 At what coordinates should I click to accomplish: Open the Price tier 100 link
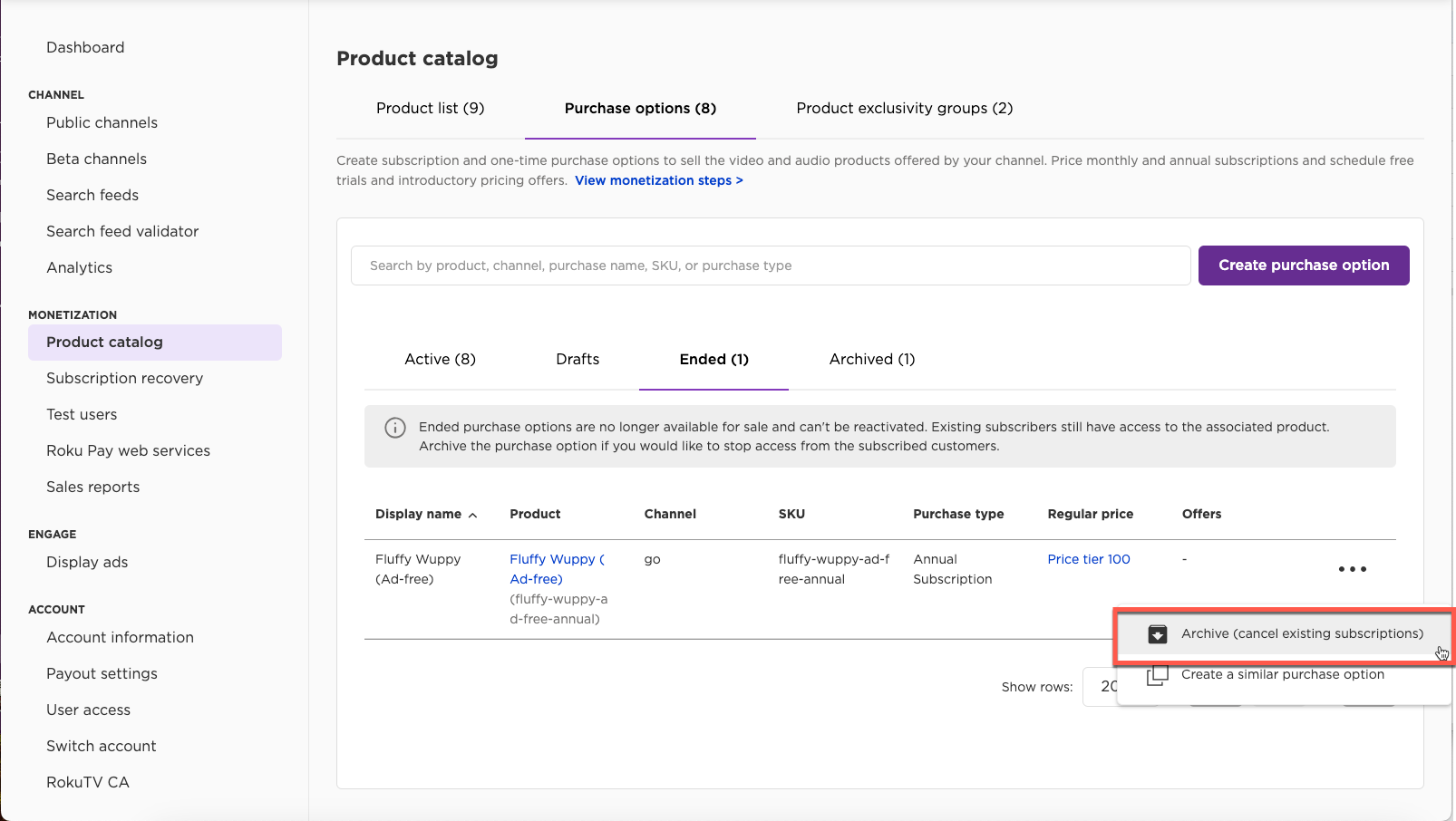point(1088,560)
